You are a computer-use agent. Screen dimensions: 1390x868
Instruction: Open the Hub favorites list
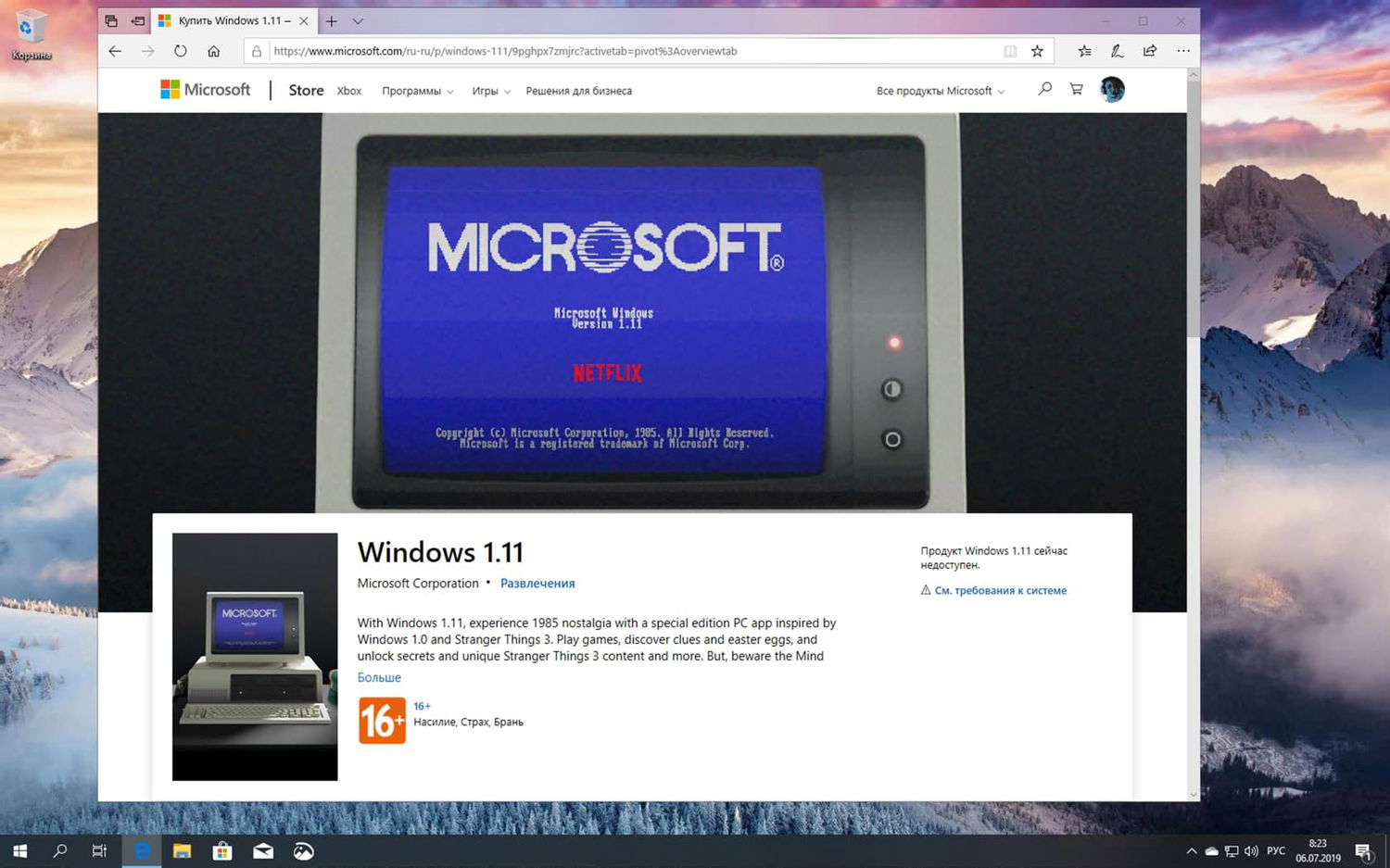pos(1082,51)
